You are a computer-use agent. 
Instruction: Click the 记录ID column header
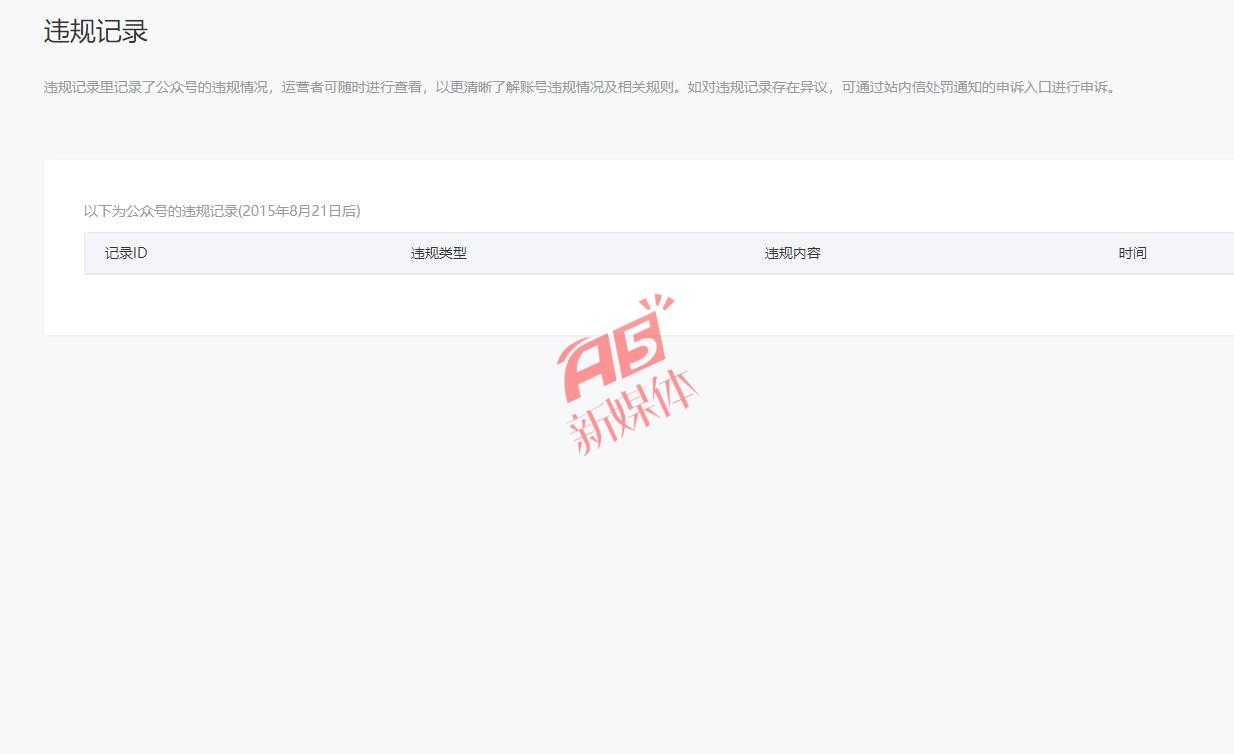(126, 254)
